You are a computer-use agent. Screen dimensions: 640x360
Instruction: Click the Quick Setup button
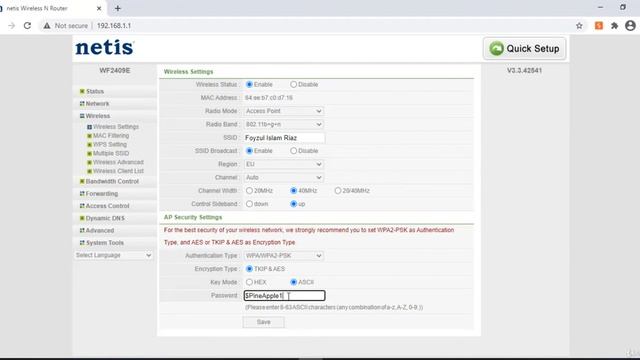tap(524, 49)
